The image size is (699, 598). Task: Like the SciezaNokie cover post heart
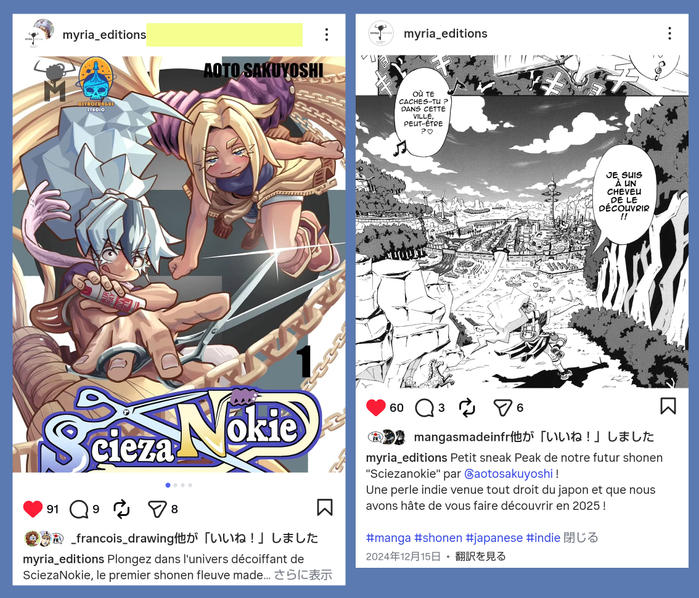coord(33,509)
